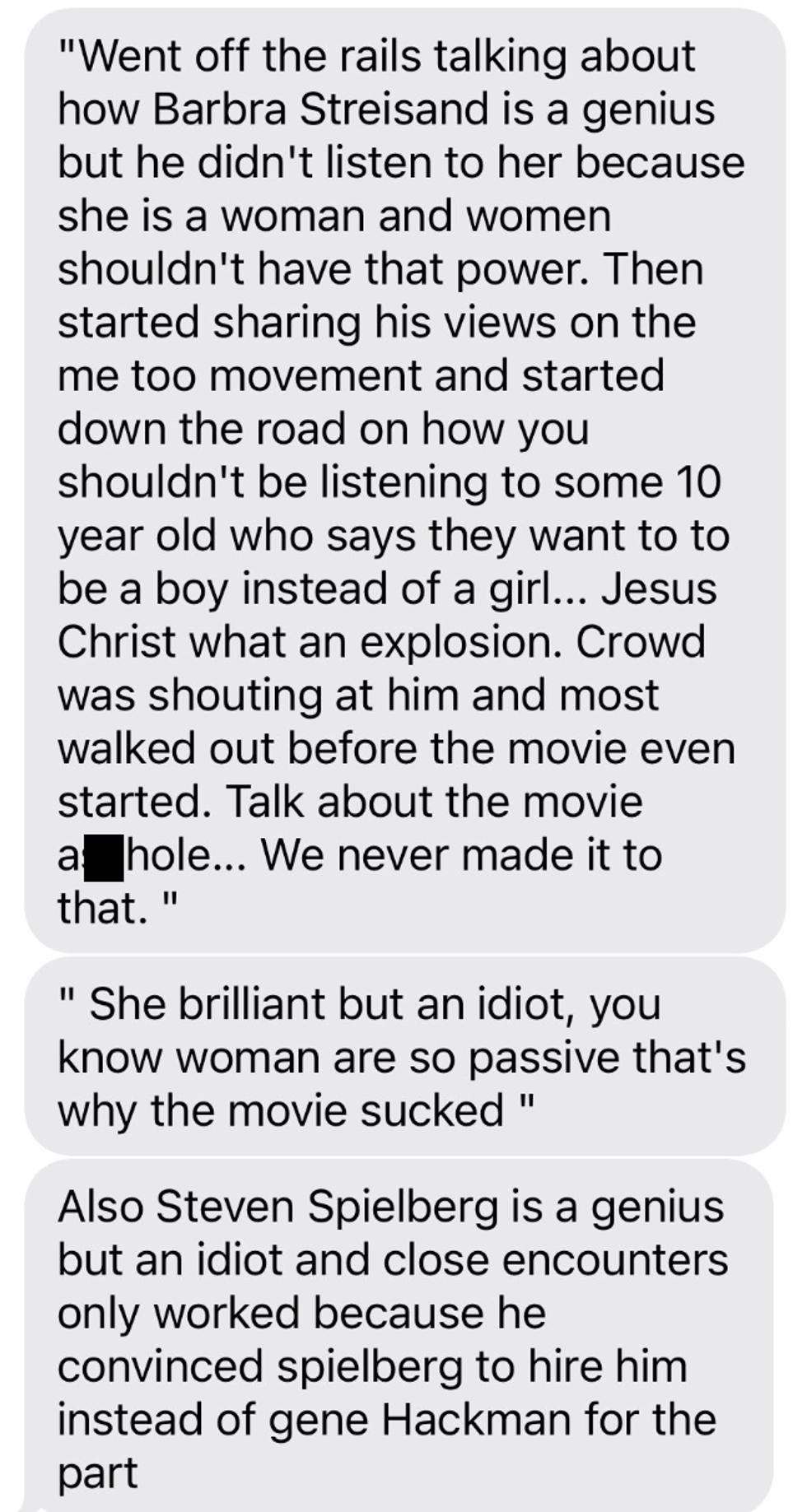This screenshot has width=807, height=1512.
Task: Tap the first message bubble about Barbra Streisand
Action: [x=405, y=481]
